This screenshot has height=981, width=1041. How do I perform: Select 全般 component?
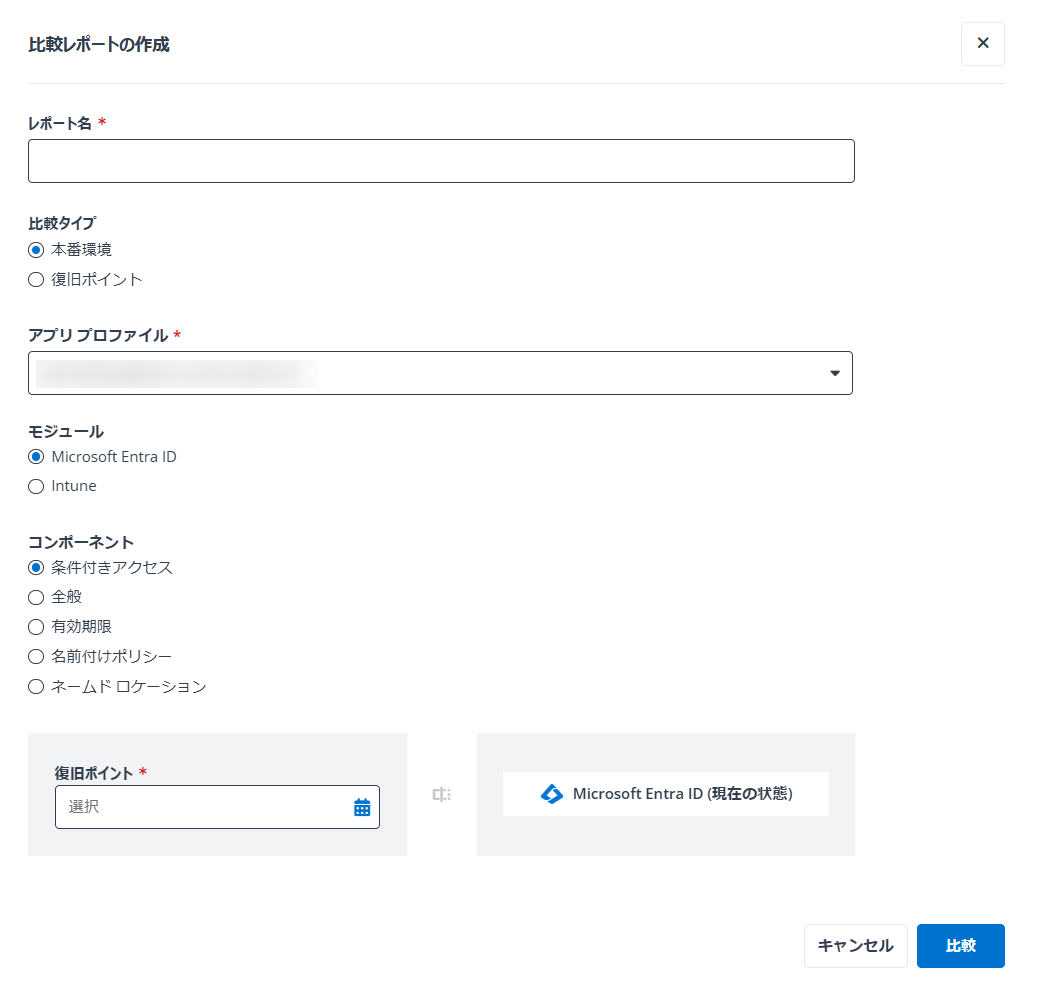[36, 597]
